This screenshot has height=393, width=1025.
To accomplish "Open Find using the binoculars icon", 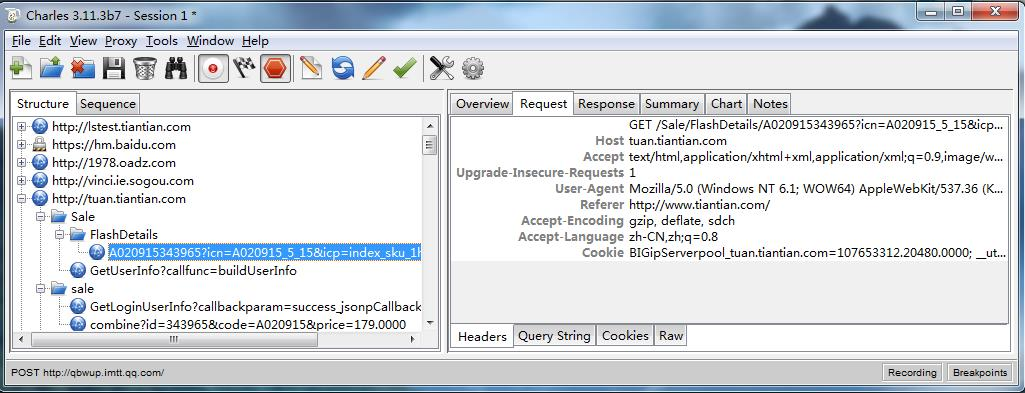I will (x=176, y=68).
